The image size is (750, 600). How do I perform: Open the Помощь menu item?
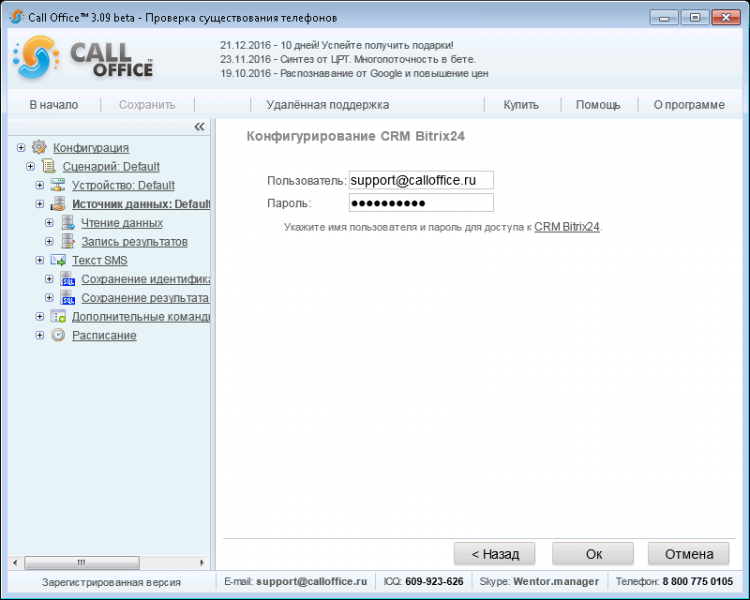(x=598, y=105)
